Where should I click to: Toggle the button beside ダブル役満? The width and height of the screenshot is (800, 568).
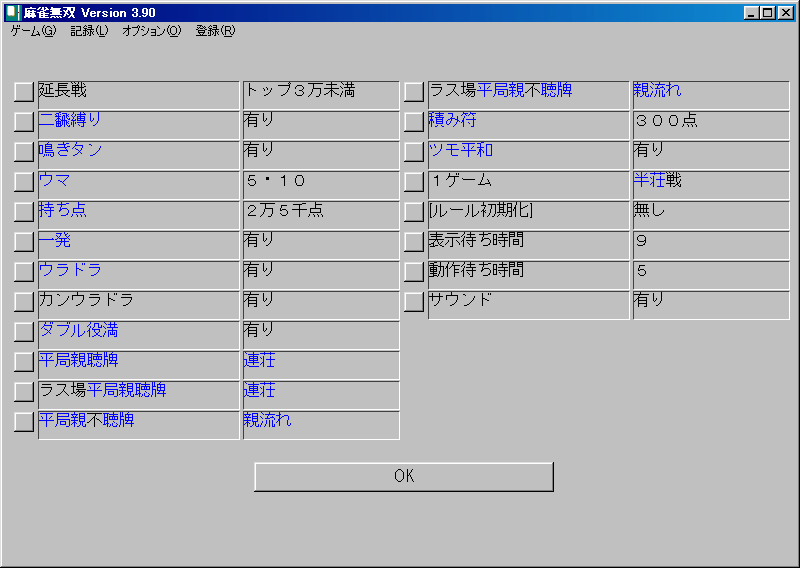(23, 332)
